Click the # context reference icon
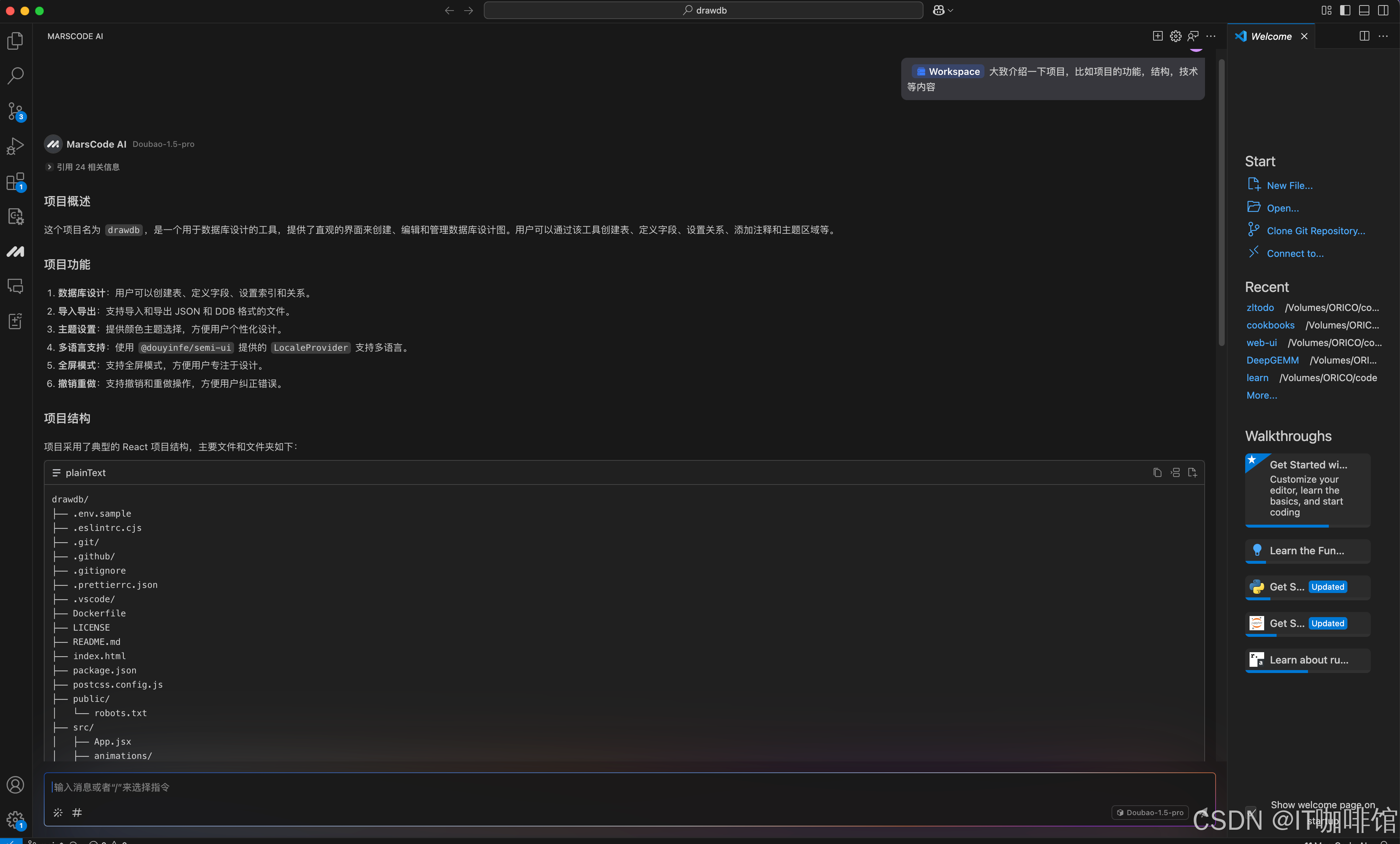1400x844 pixels. click(77, 812)
